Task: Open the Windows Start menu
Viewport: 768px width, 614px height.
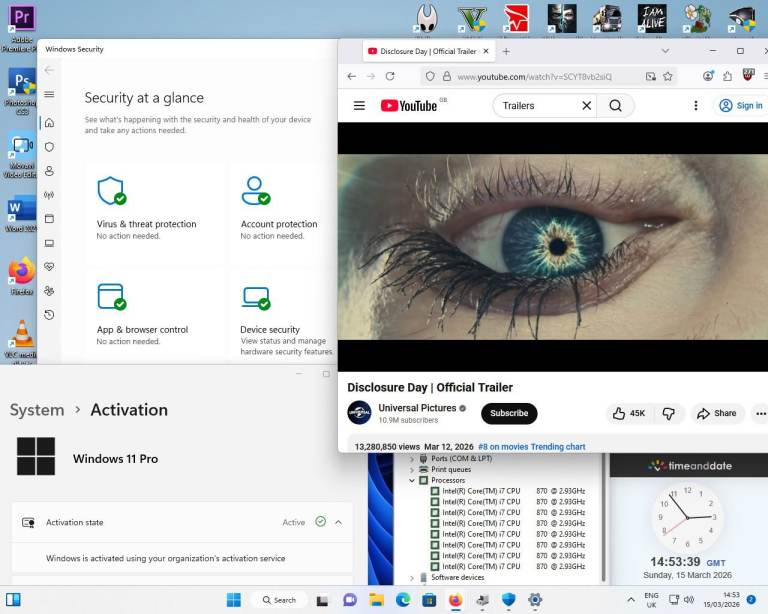Action: coord(234,600)
